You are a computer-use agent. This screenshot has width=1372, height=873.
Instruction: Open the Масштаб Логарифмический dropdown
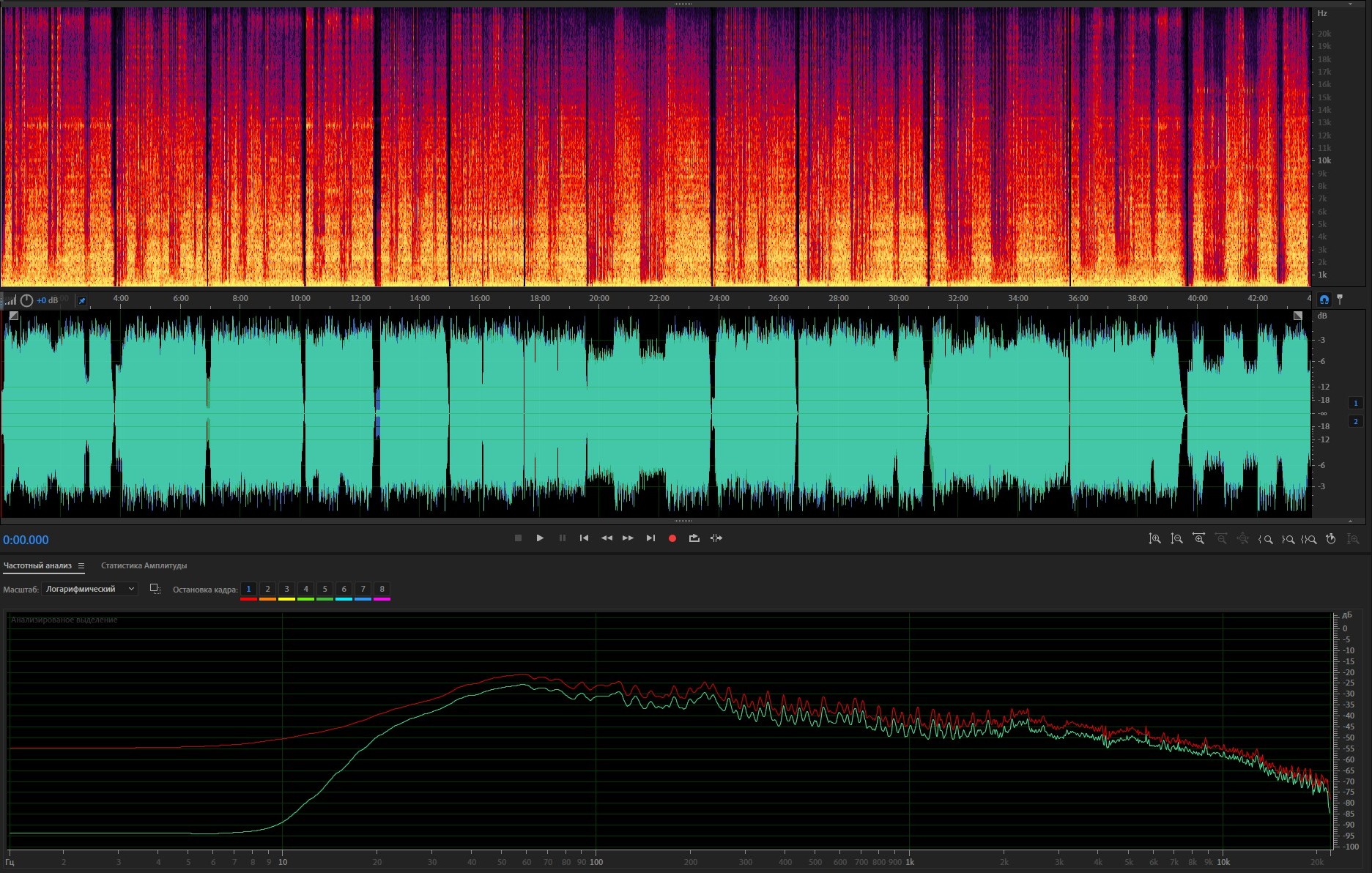click(x=89, y=589)
